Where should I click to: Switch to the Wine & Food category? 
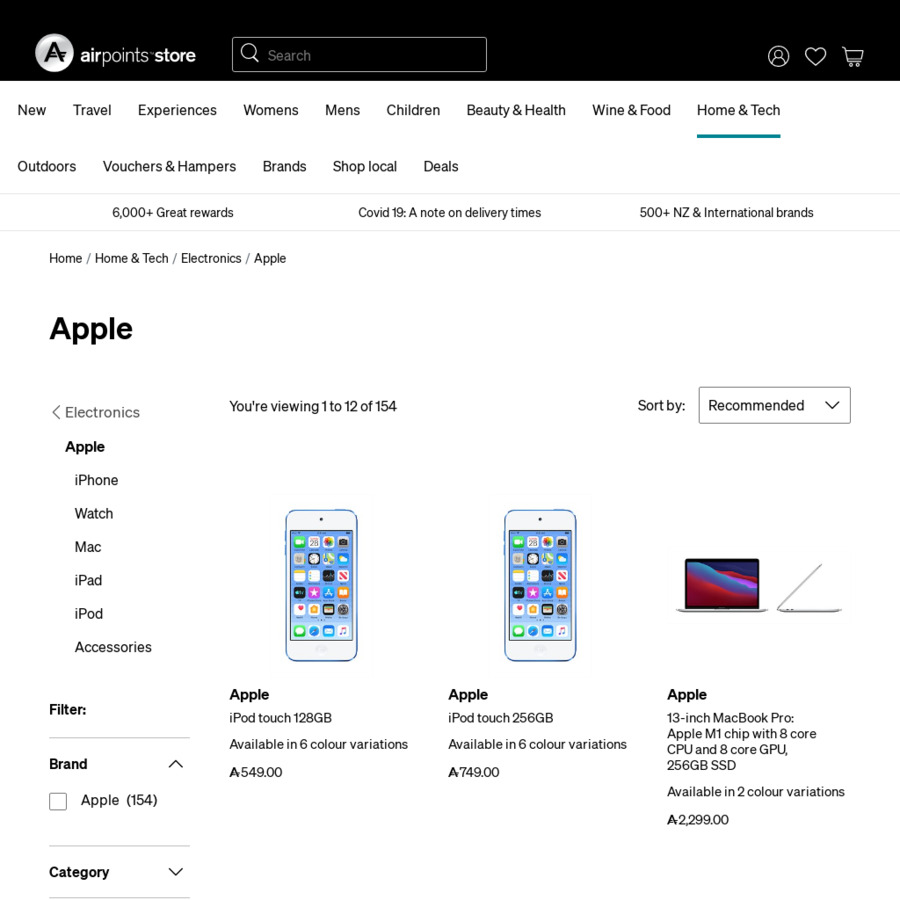pyautogui.click(x=631, y=110)
